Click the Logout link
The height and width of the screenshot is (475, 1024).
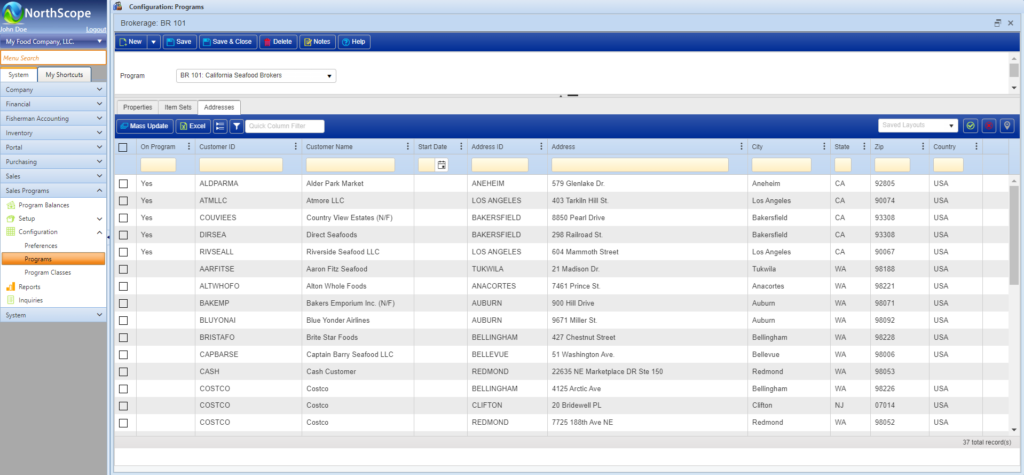(x=96, y=30)
